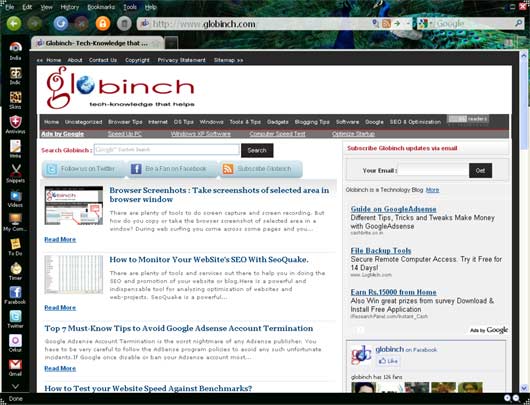Click the green Go arrow in address bar
The image size is (530, 405).
click(x=397, y=24)
